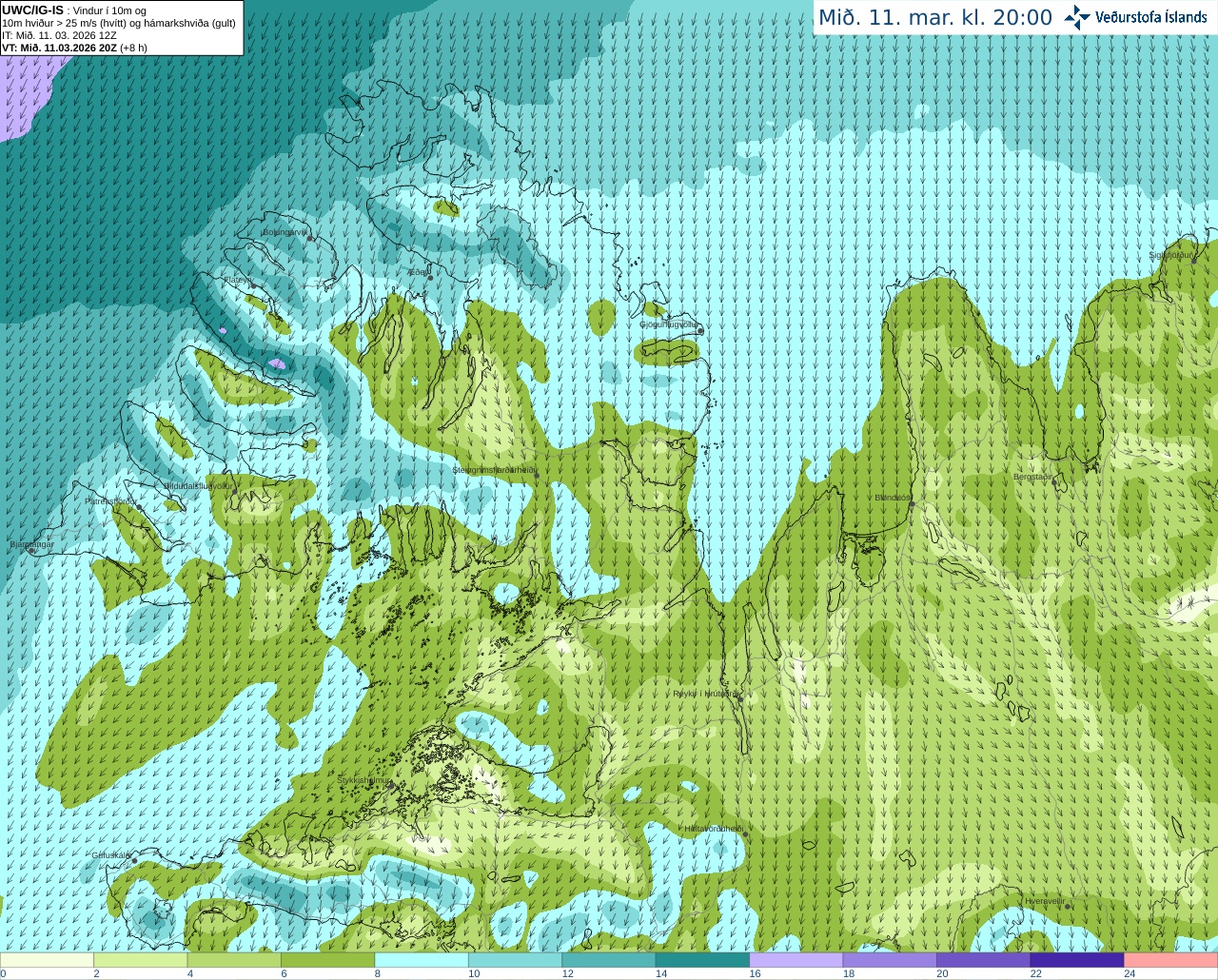Click the Bolungarvík station marker

(310, 238)
